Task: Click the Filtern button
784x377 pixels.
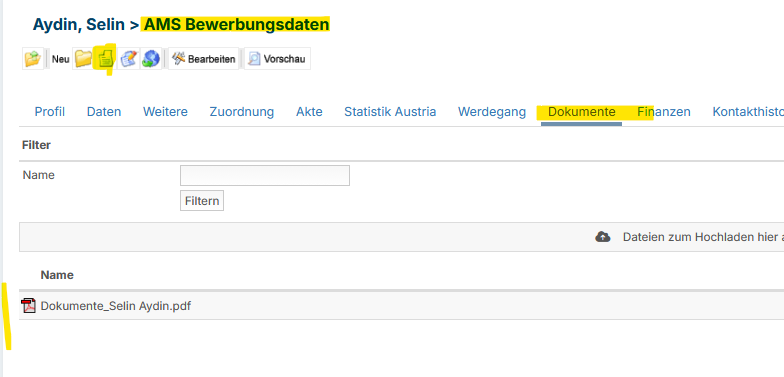Action: coord(202,201)
